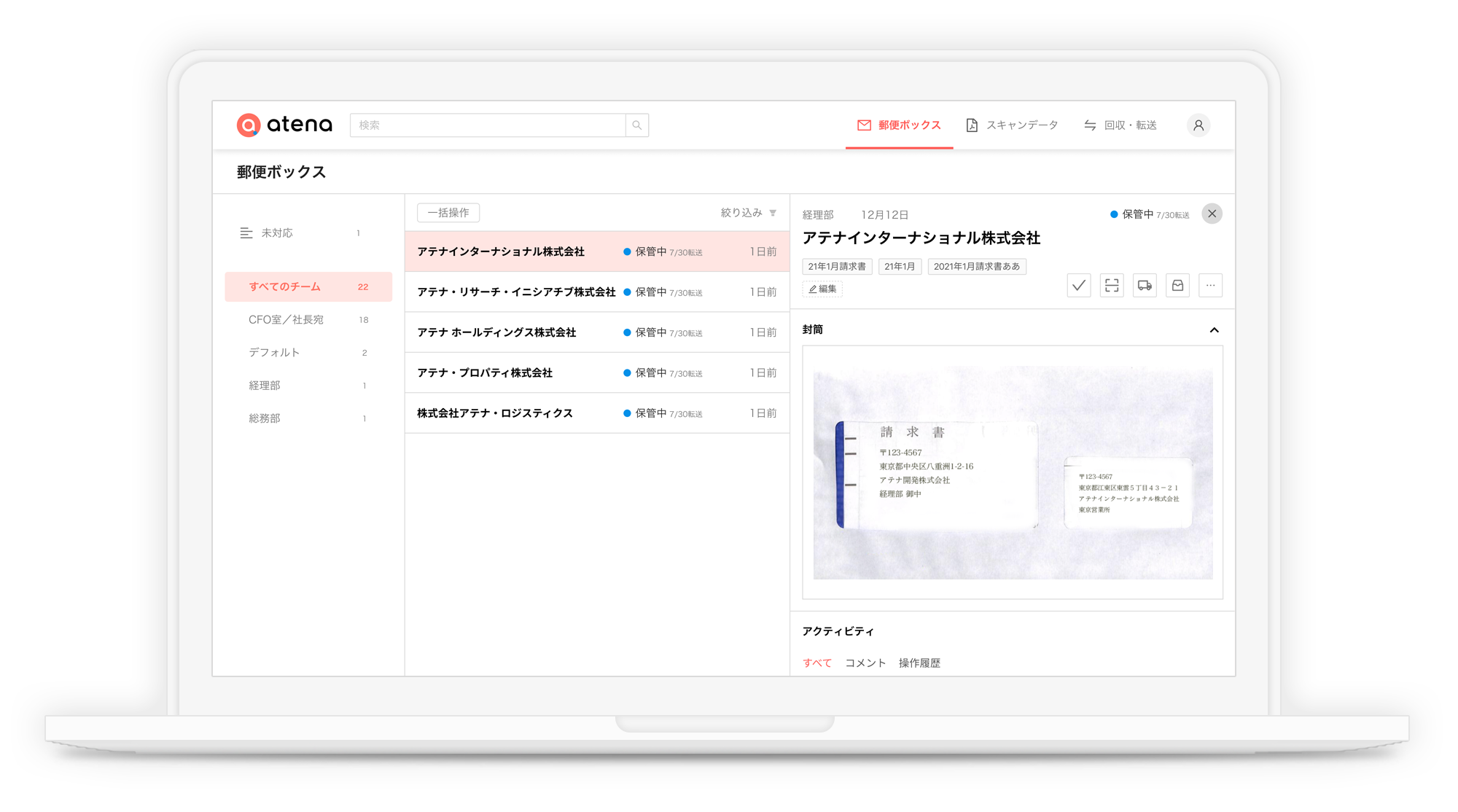
Task: Close the mail detail panel
Action: (x=1212, y=214)
